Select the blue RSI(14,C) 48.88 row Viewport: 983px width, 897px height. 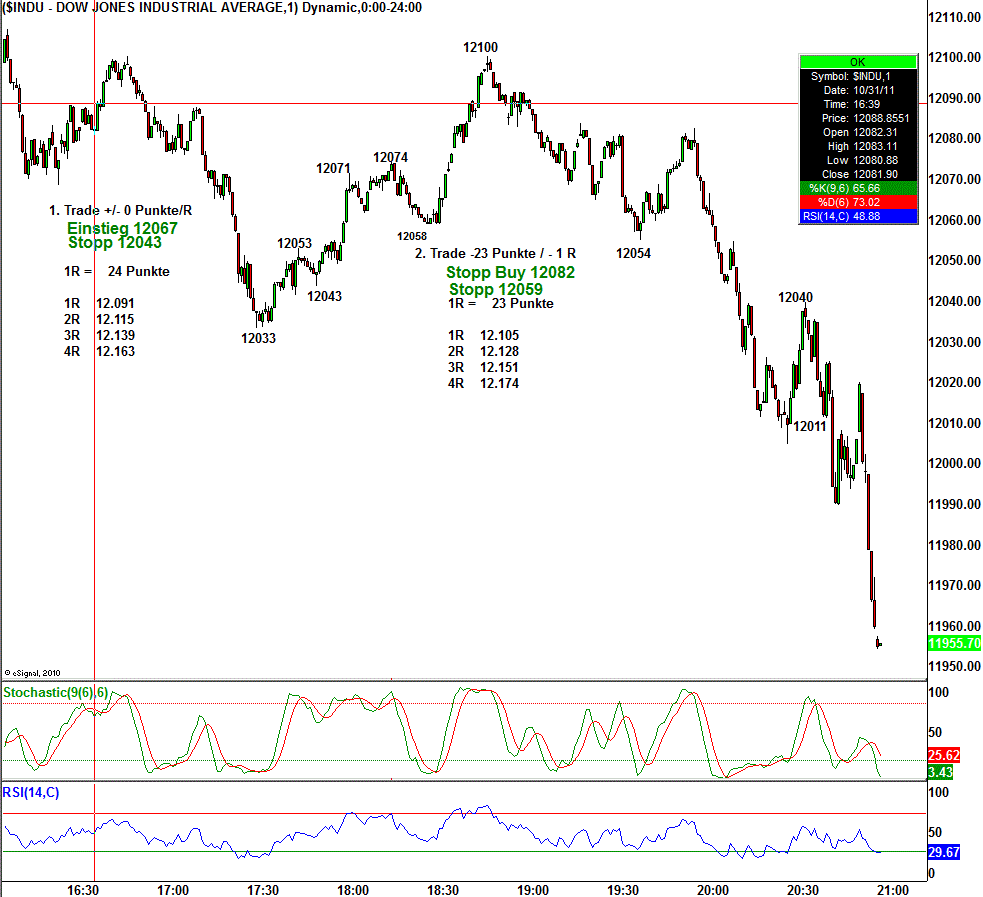click(857, 217)
